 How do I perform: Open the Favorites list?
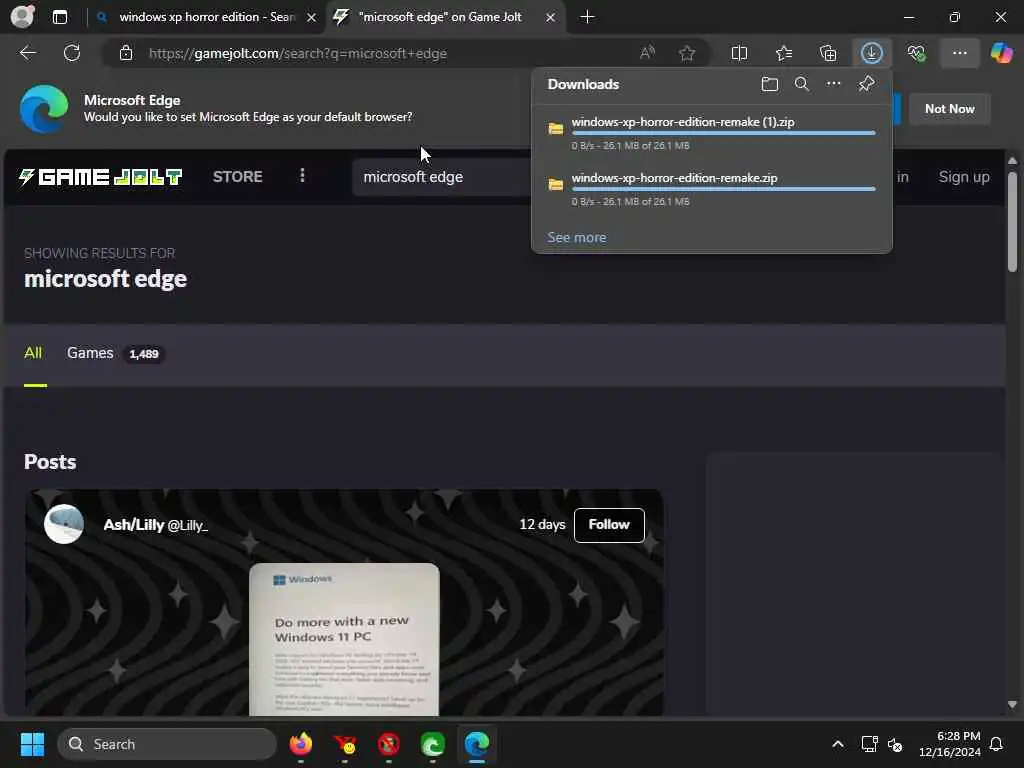point(784,53)
